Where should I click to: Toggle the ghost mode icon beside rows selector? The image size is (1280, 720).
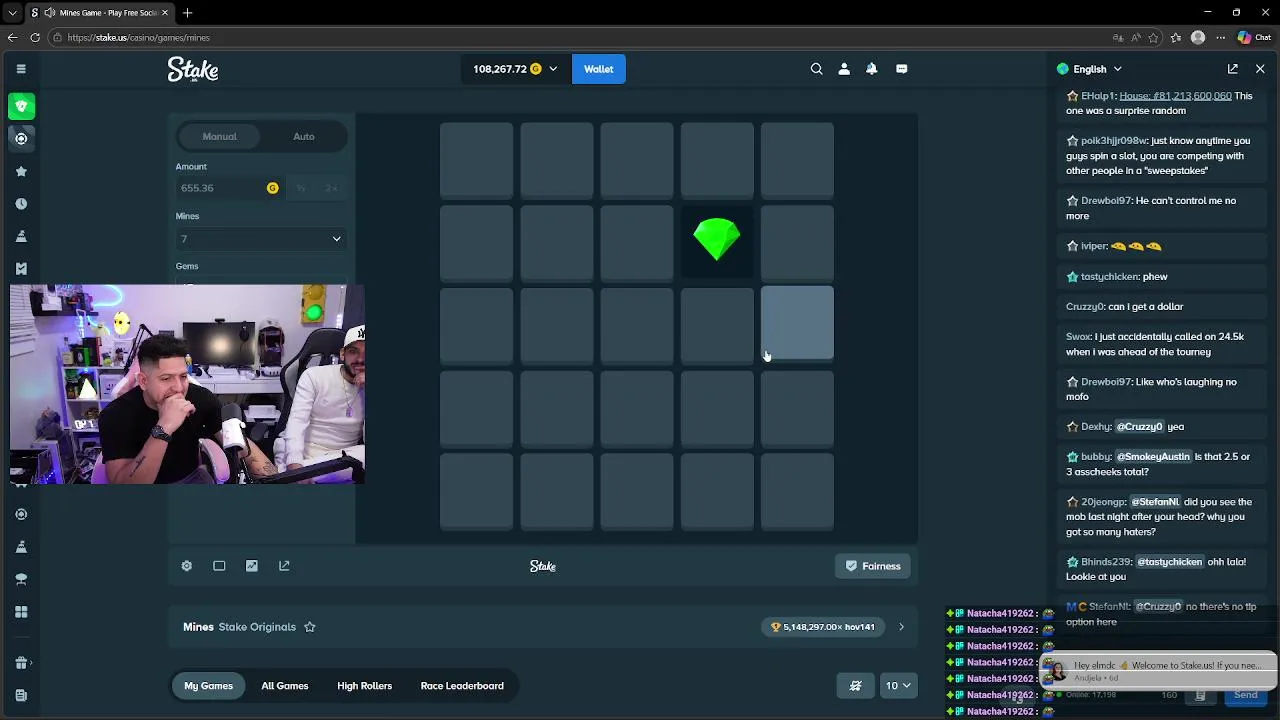pos(855,686)
